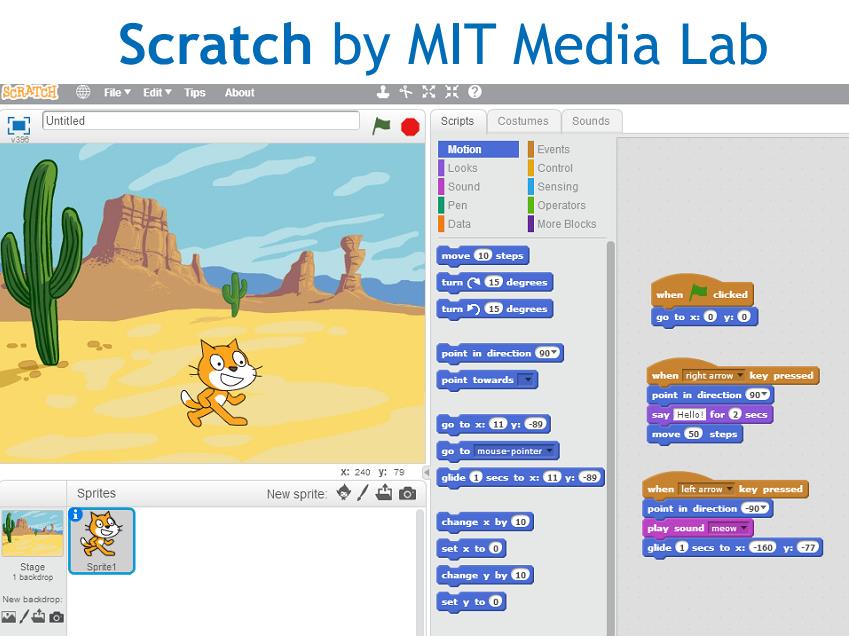The width and height of the screenshot is (849, 637).
Task: Open the play sound meow dropdown
Action: point(744,528)
